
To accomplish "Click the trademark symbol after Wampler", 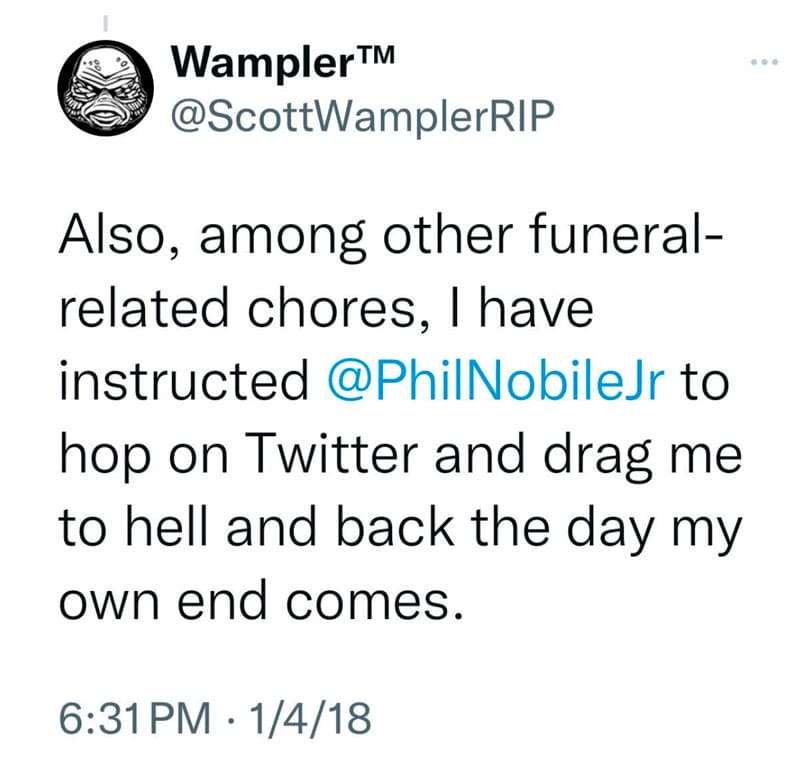I will point(370,58).
